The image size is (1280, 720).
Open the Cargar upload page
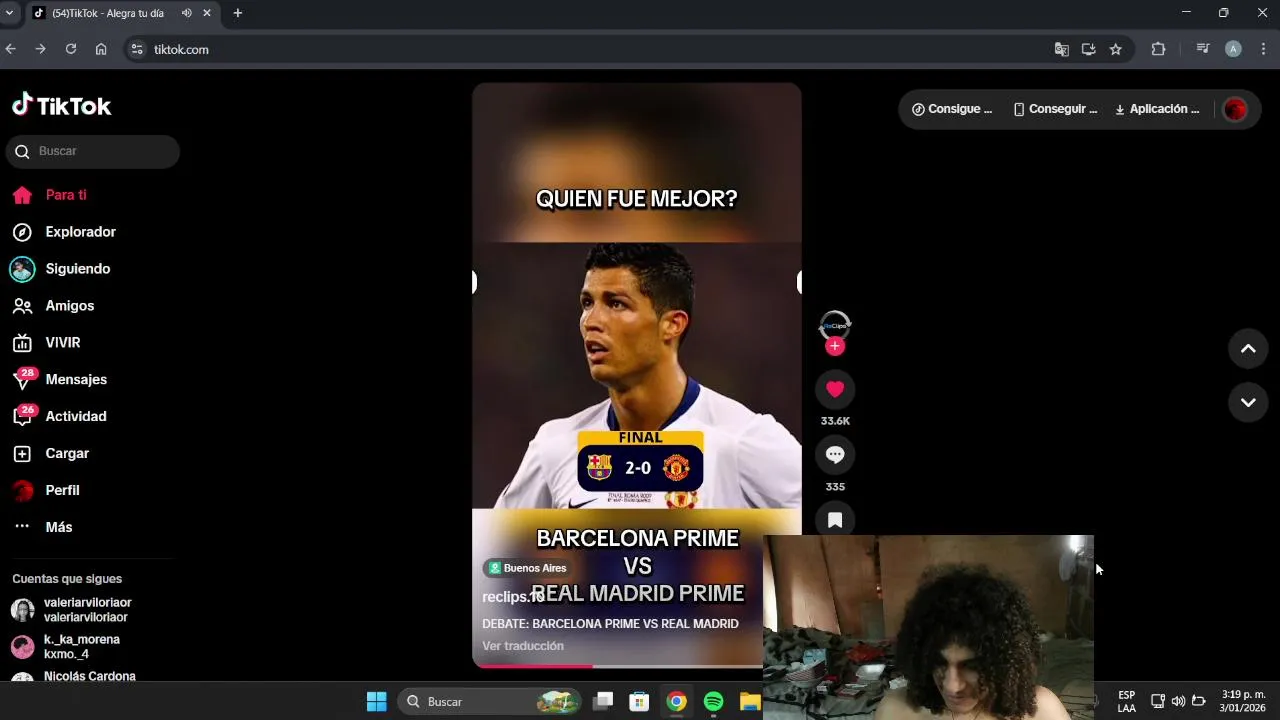[x=50, y=454]
